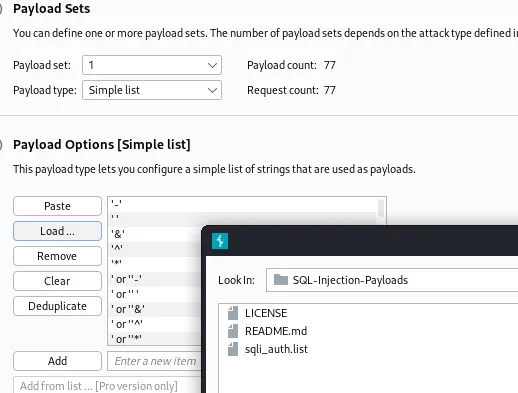Open the Add from list dropdown

pyautogui.click(x=108, y=385)
